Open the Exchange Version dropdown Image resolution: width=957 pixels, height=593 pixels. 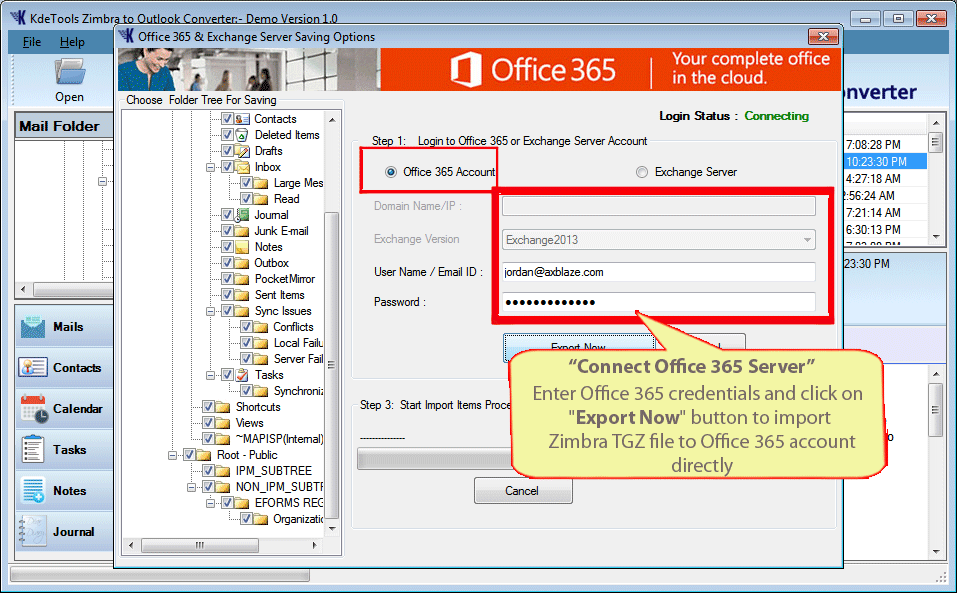[807, 240]
